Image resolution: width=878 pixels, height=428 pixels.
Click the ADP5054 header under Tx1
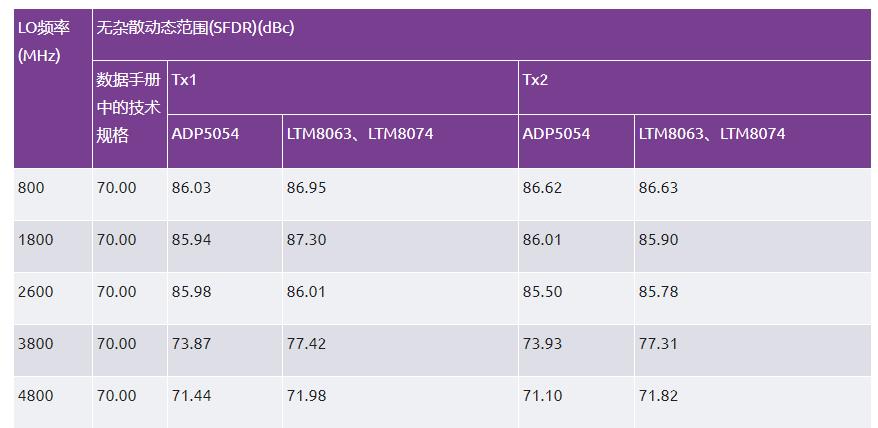pos(205,133)
